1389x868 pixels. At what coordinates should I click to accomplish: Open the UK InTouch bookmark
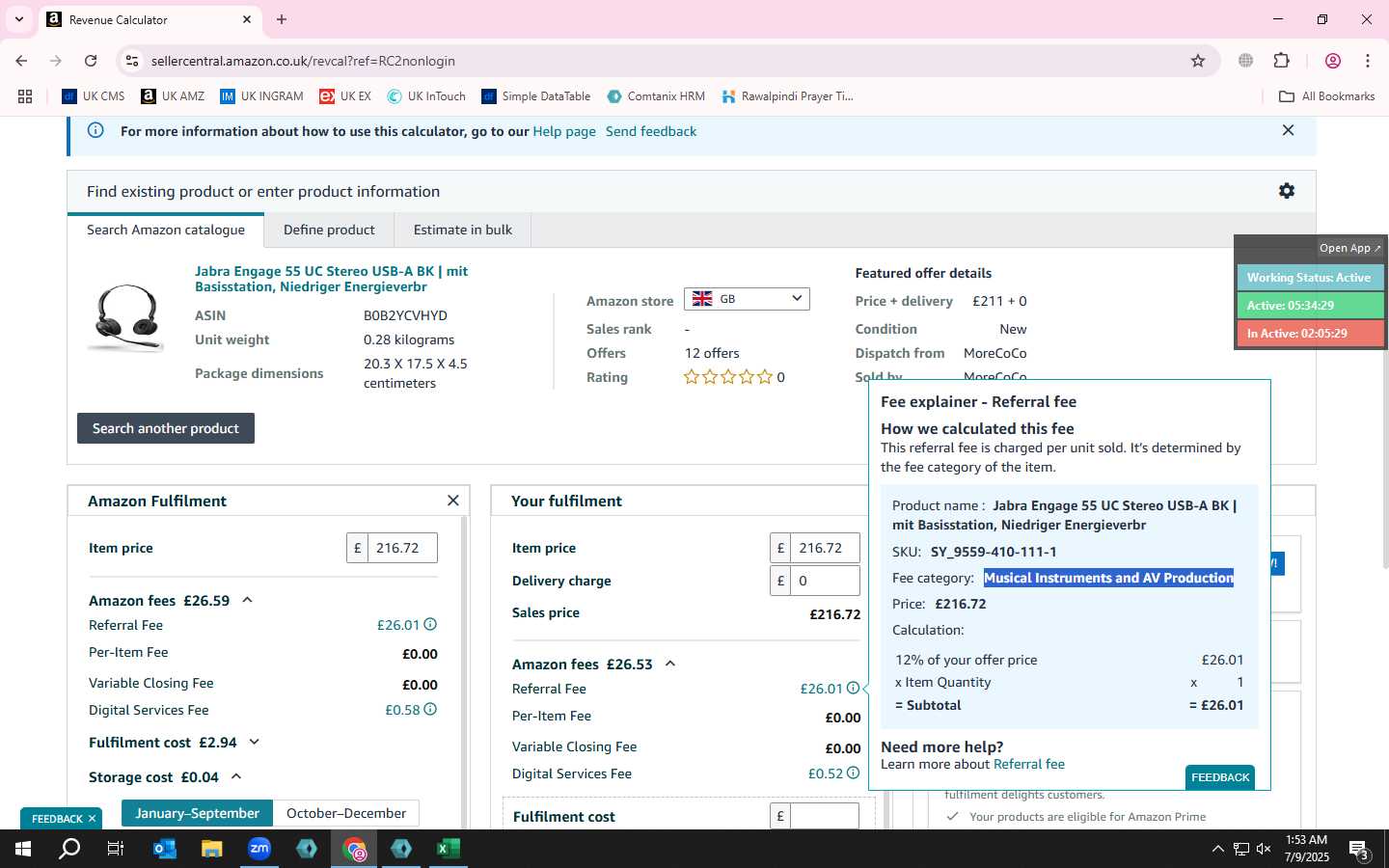click(x=426, y=96)
